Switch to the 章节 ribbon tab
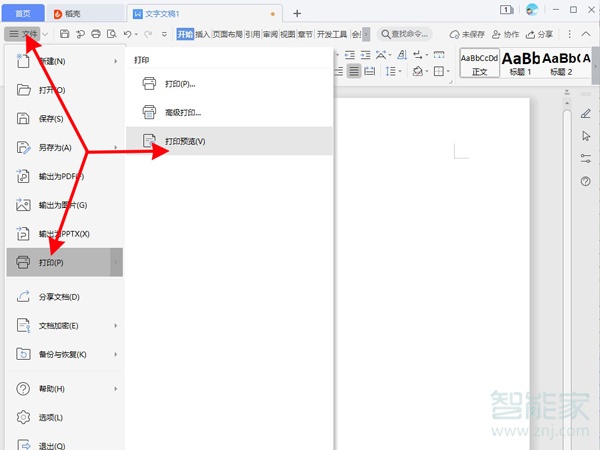The width and height of the screenshot is (600, 450). (305, 34)
